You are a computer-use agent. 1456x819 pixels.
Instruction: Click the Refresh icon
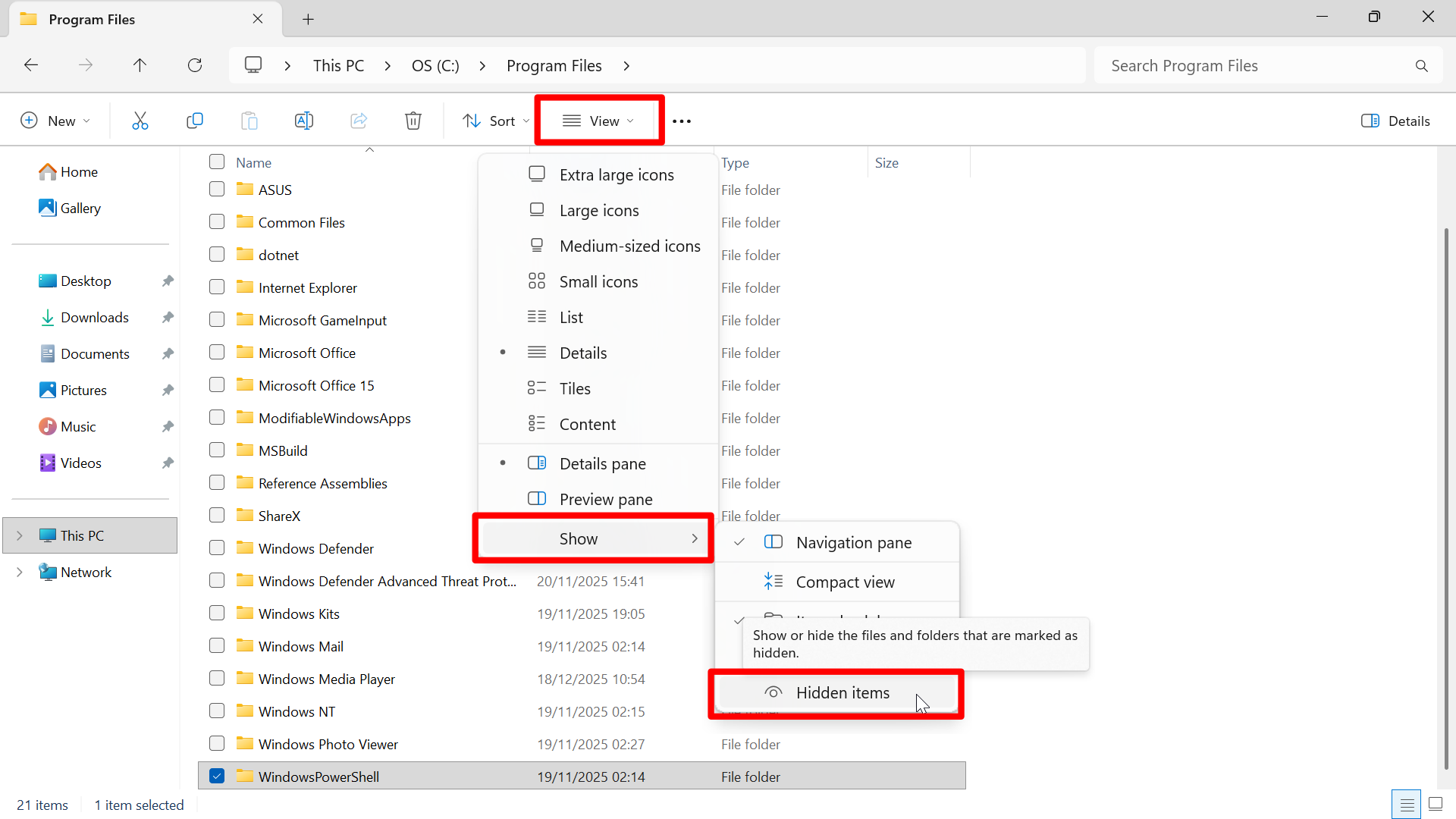tap(195, 65)
